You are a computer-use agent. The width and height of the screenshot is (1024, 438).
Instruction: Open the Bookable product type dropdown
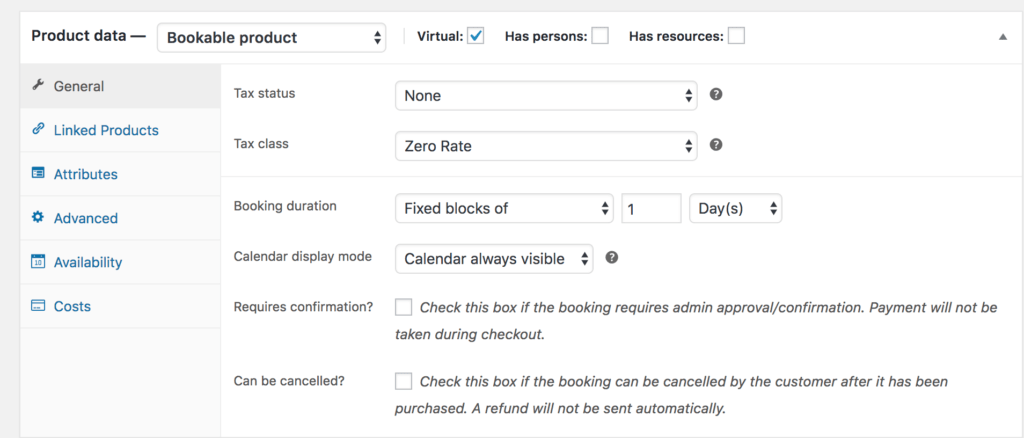[272, 37]
